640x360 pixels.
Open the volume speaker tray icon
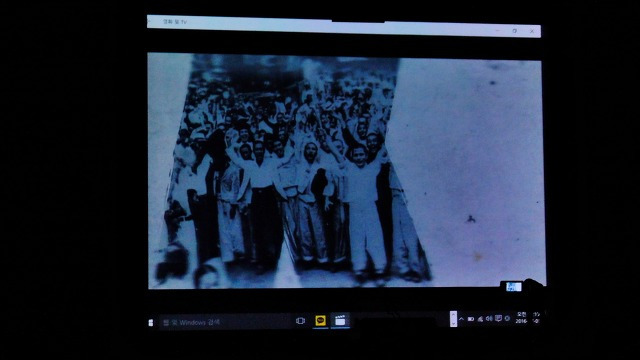click(x=489, y=318)
